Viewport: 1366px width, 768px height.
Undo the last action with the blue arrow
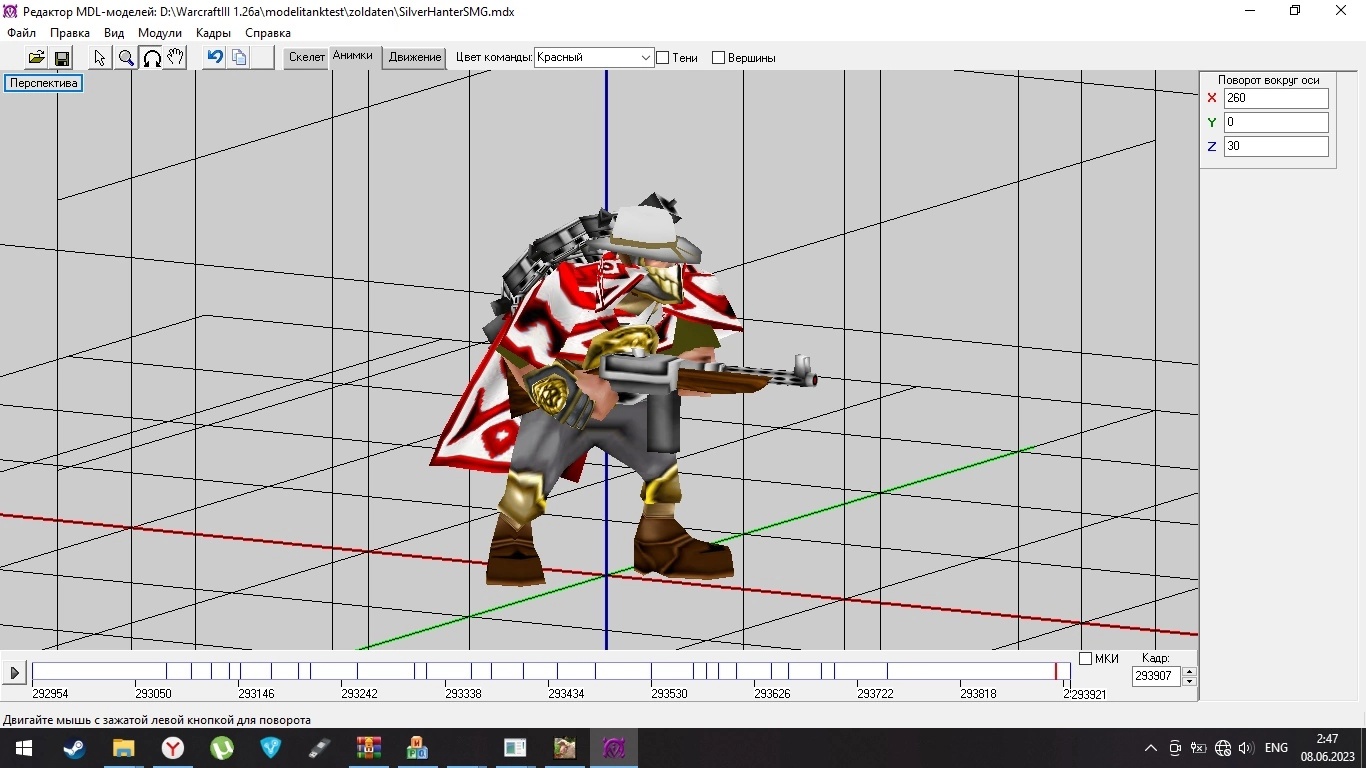coord(214,58)
